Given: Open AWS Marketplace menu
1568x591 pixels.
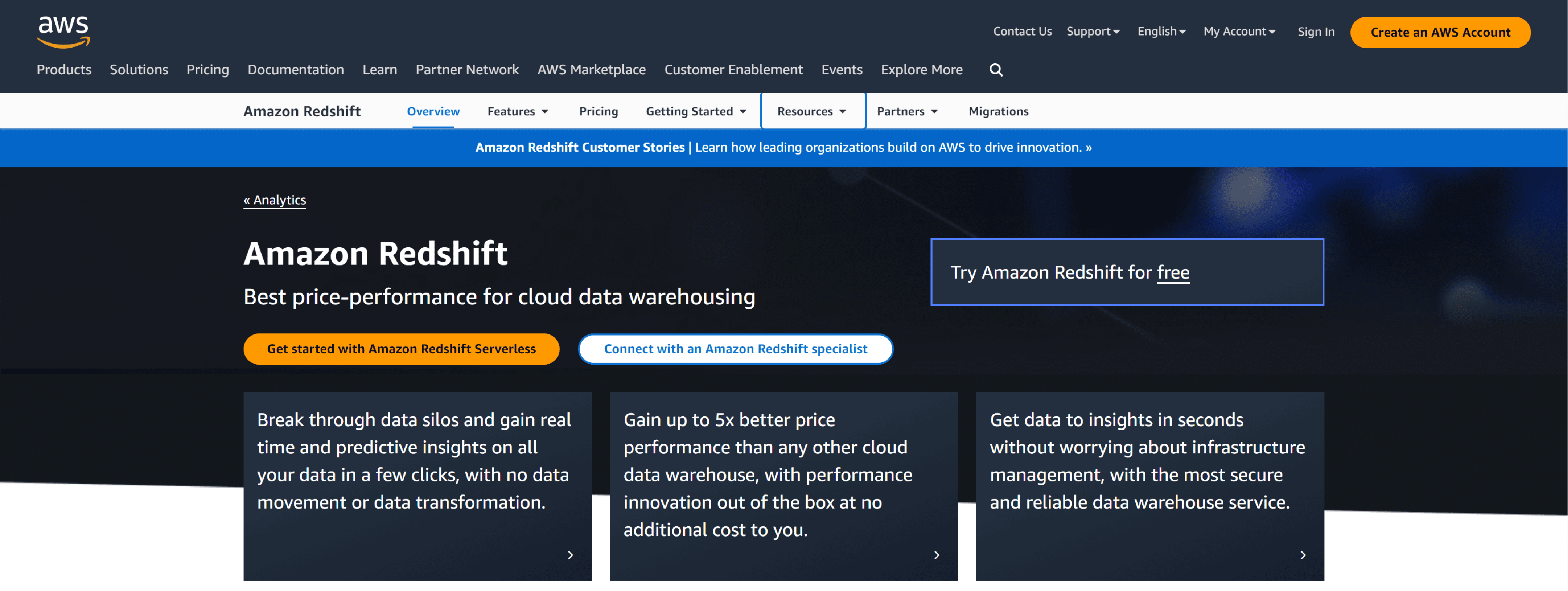Looking at the screenshot, I should point(592,70).
